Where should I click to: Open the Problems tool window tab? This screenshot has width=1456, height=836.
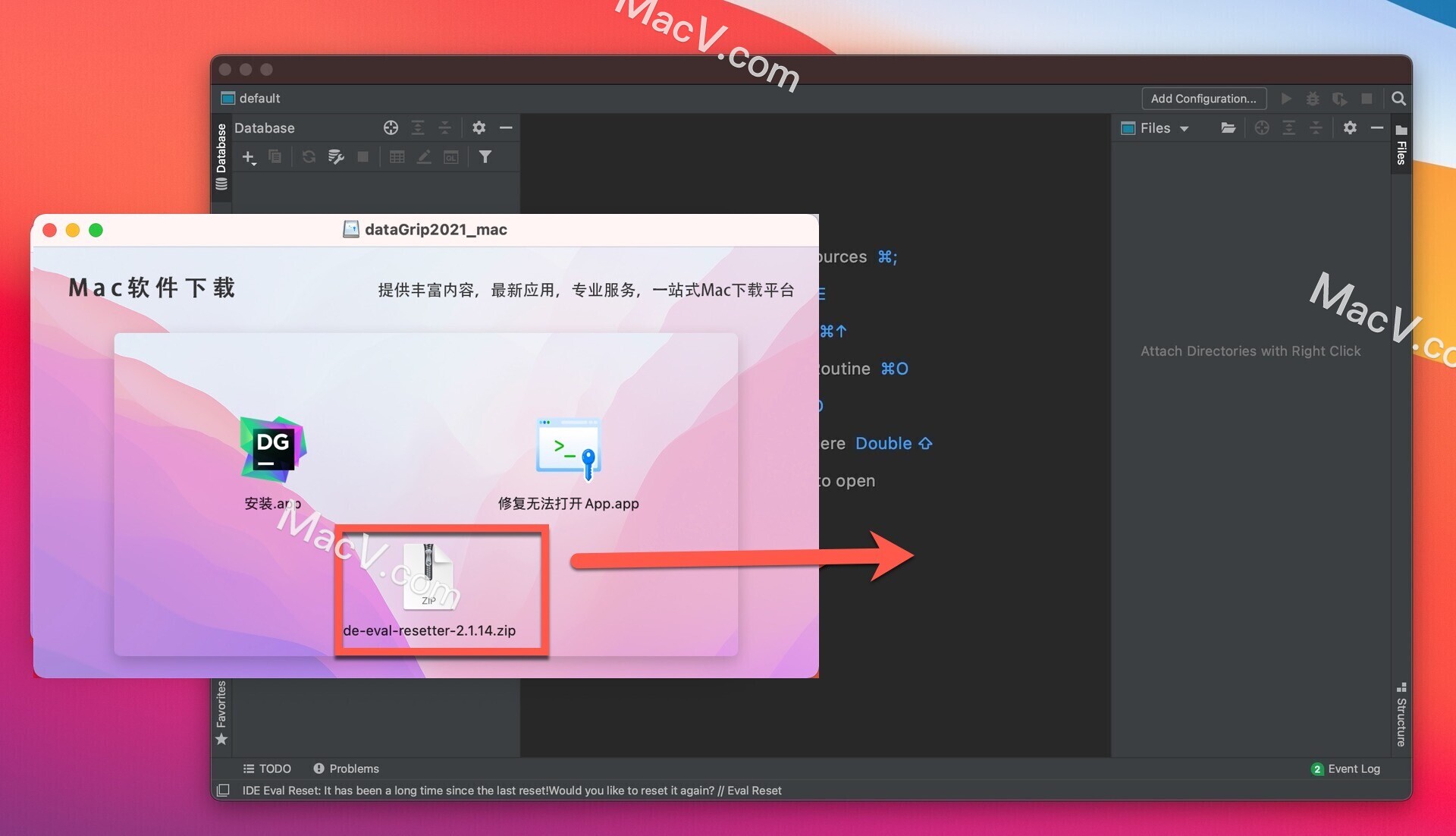(x=346, y=768)
